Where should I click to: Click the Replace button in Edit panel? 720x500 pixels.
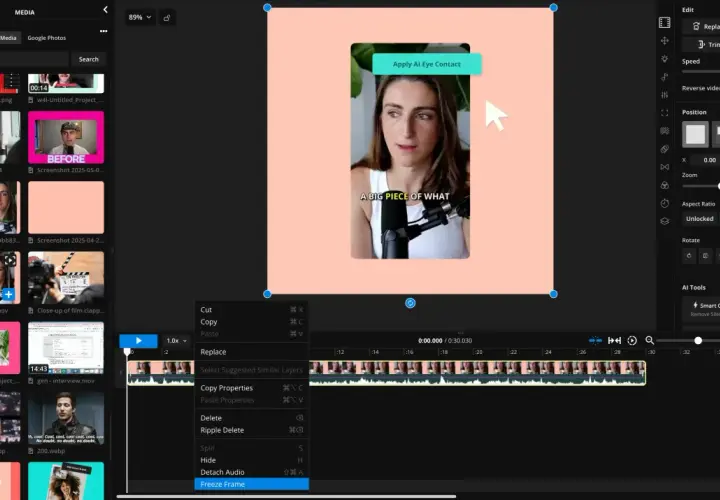click(x=701, y=26)
